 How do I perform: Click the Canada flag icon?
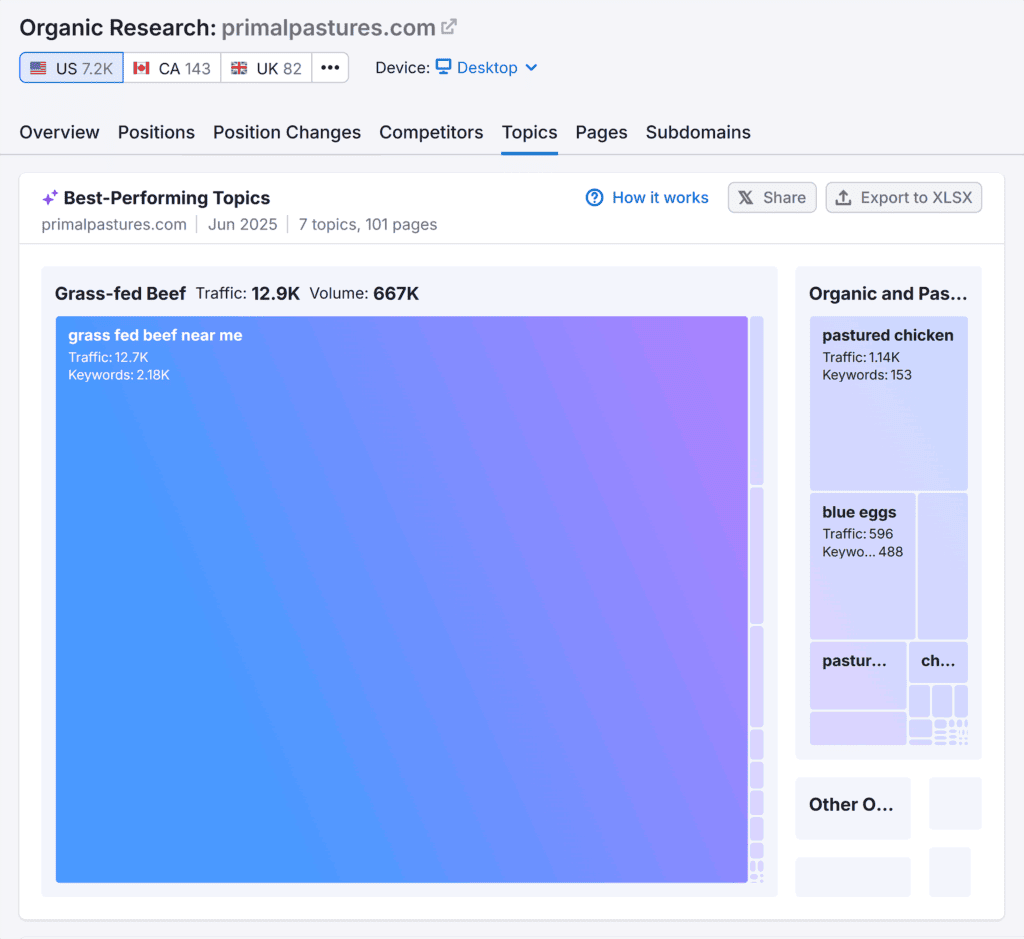(x=140, y=67)
